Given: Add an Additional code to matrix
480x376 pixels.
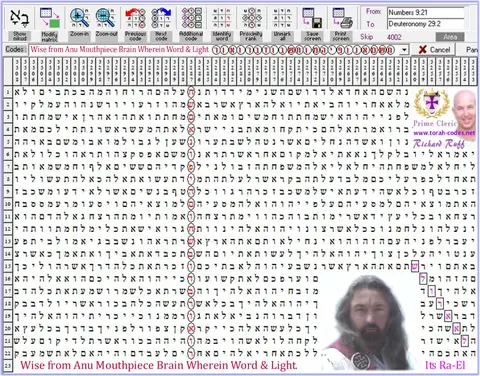Looking at the screenshot, I should [191, 24].
